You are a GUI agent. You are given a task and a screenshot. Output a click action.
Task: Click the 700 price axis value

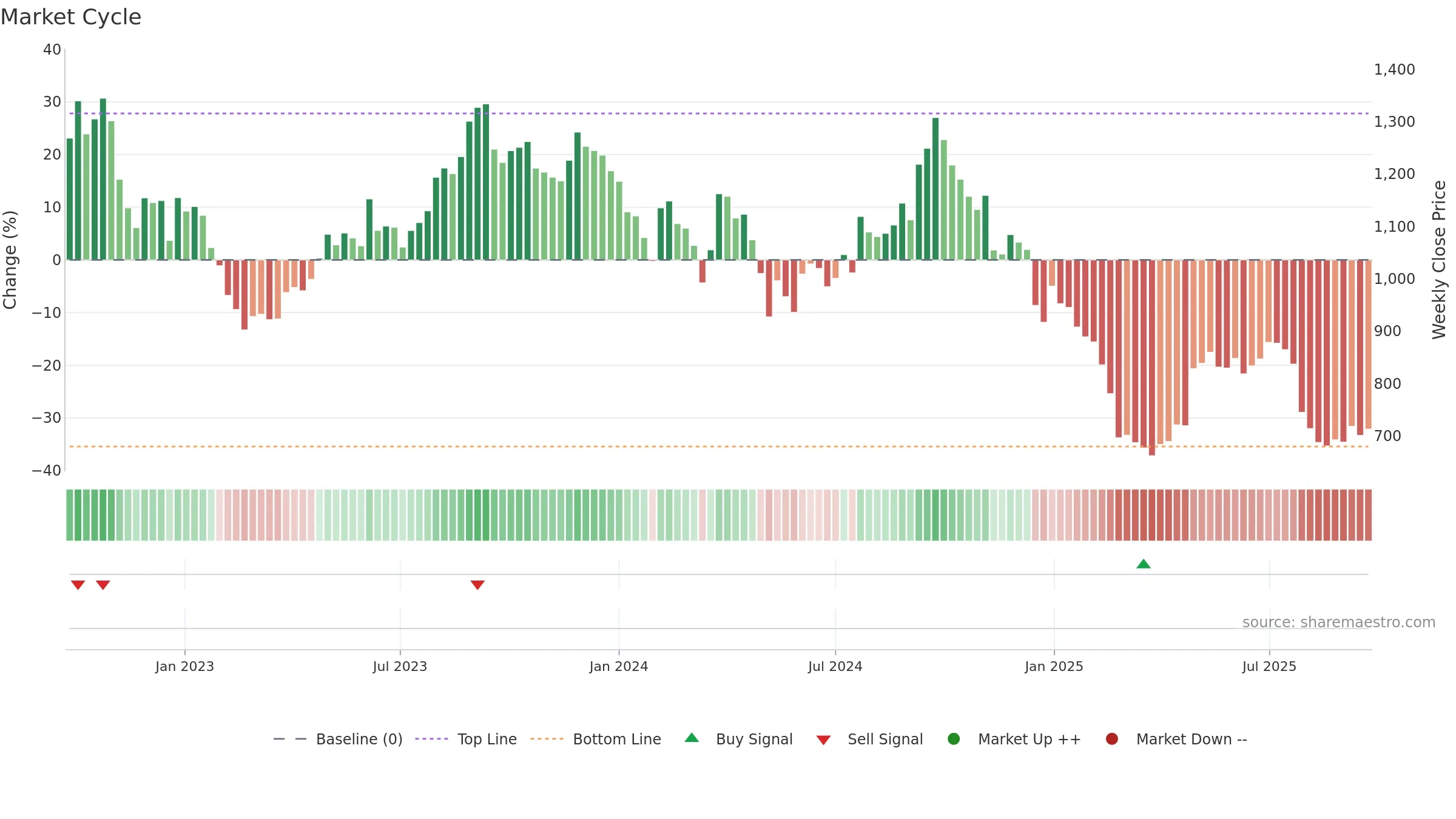tap(1387, 436)
